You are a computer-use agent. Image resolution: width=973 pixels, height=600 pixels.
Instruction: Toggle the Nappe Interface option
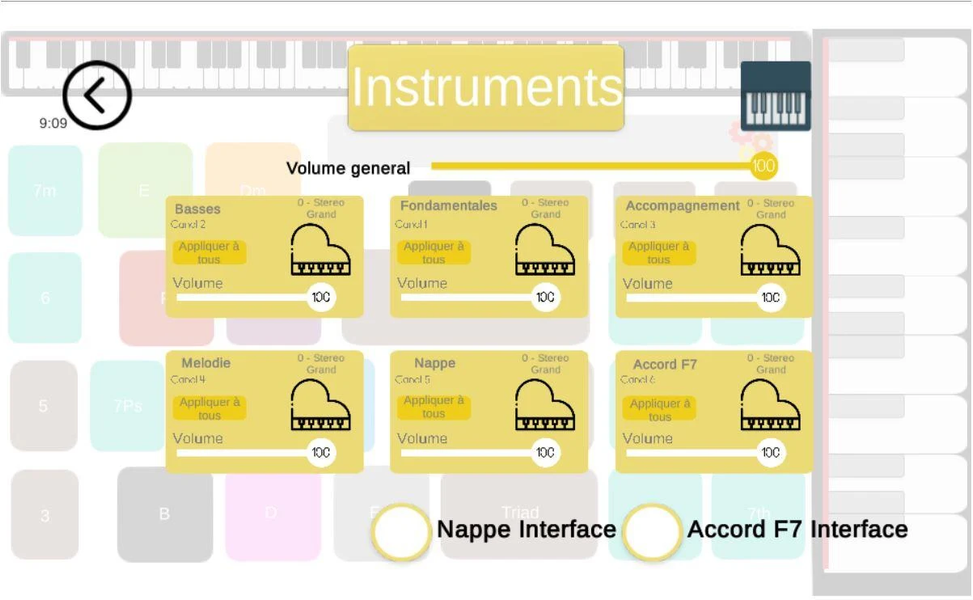[x=401, y=531]
